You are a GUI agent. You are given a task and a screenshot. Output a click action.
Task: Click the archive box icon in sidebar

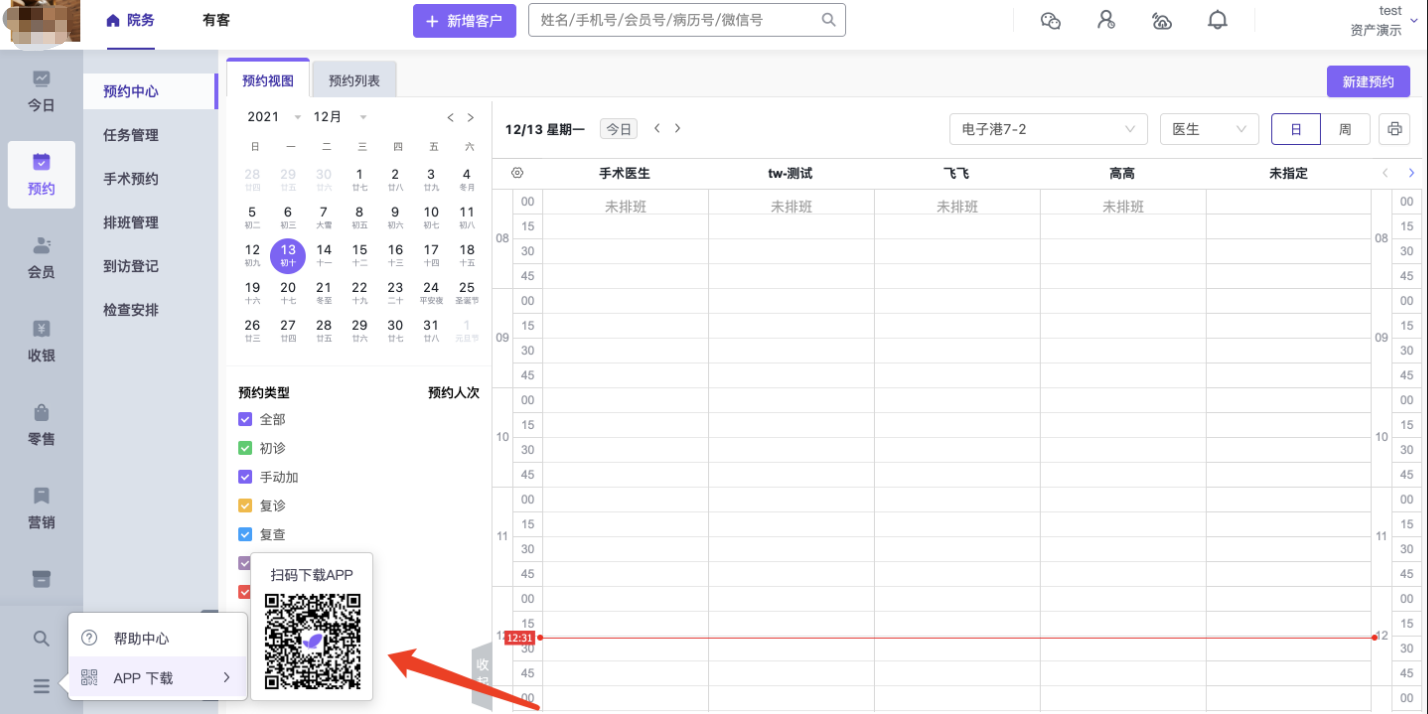click(x=41, y=579)
